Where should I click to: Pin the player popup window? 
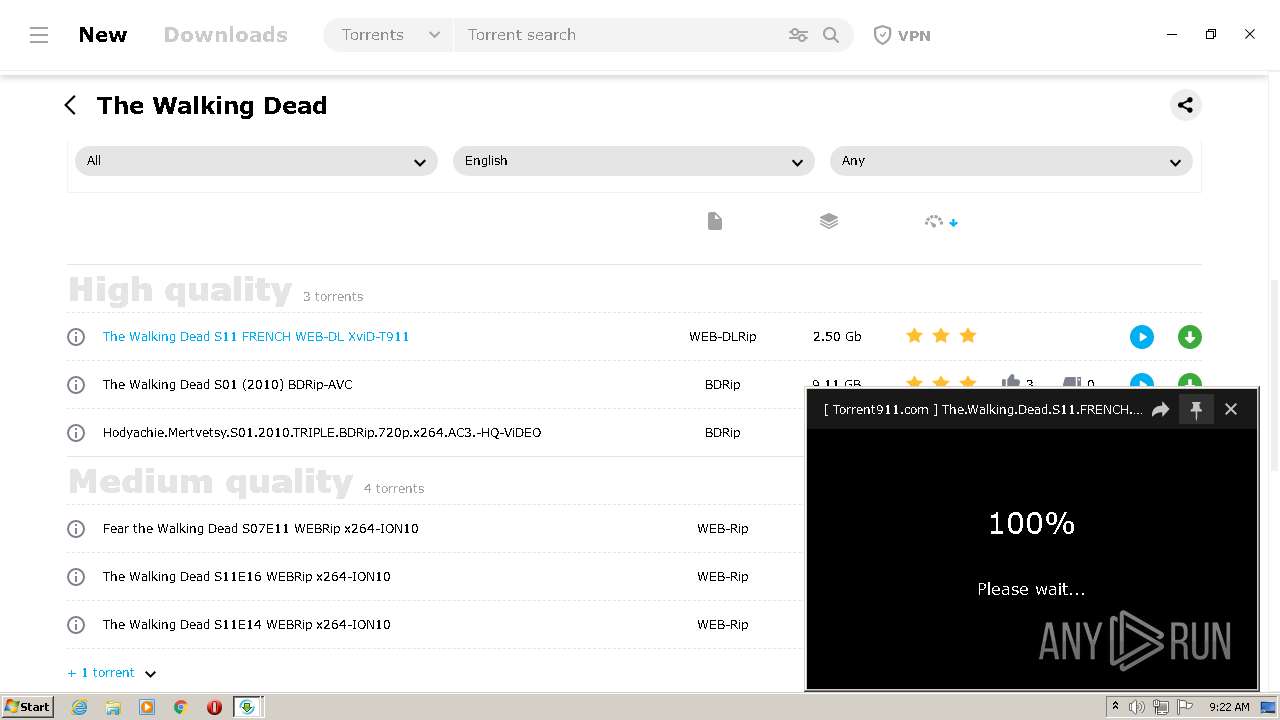pos(1196,409)
